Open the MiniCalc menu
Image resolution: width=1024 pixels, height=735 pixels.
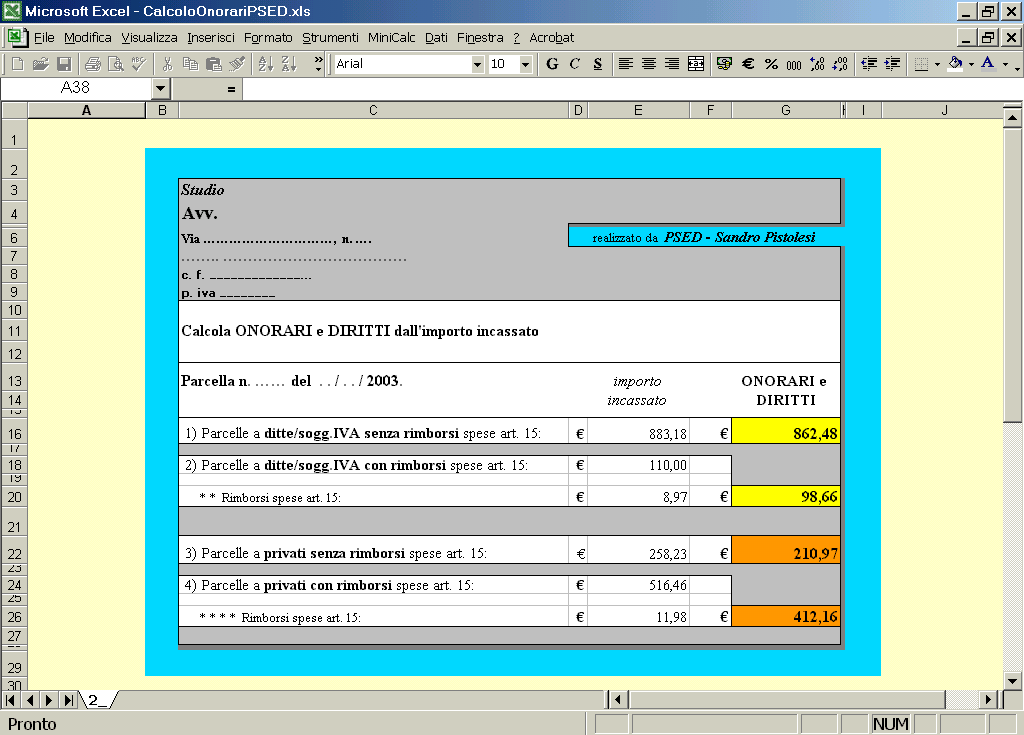coord(391,38)
